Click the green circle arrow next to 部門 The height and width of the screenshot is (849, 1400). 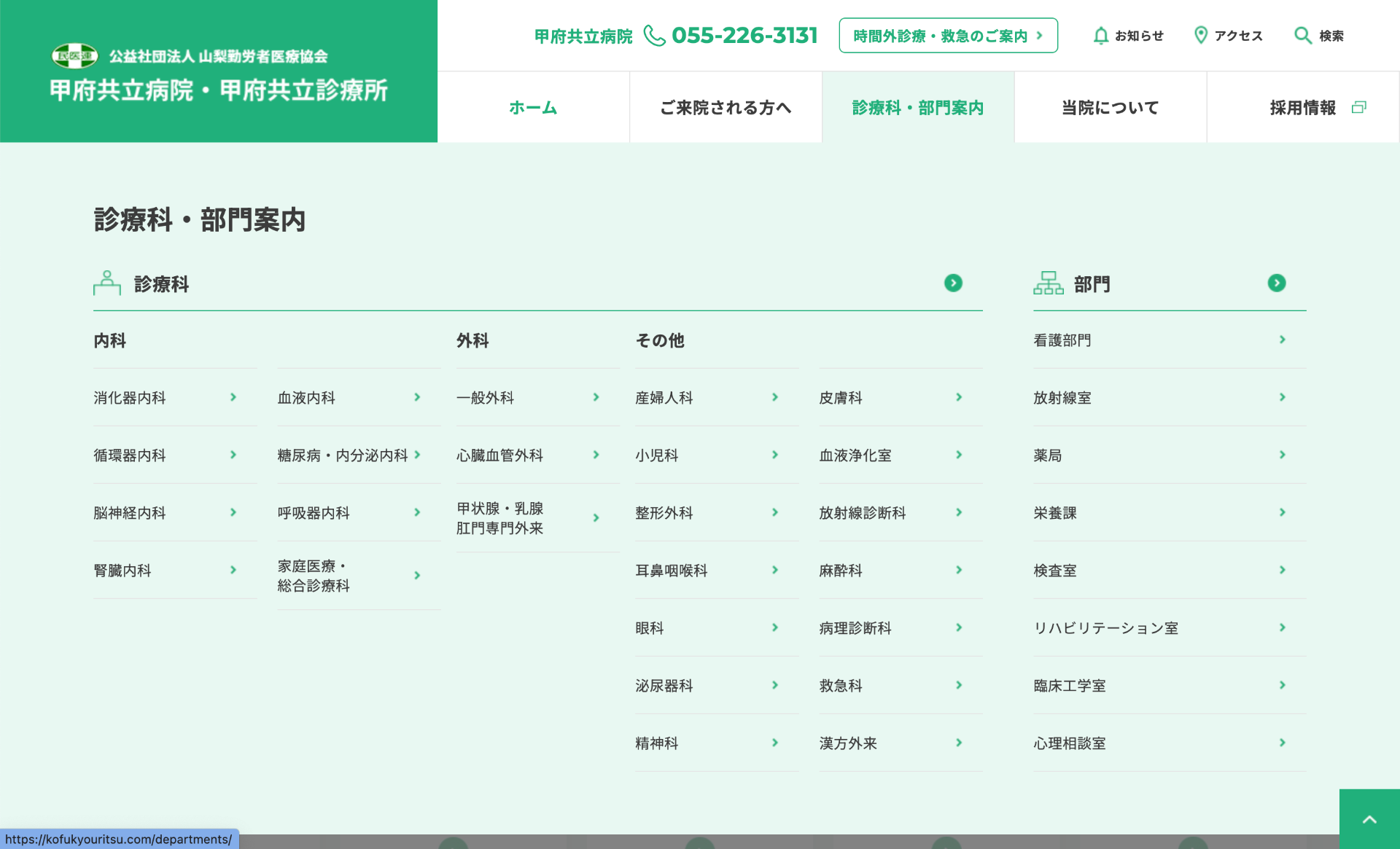point(1276,283)
